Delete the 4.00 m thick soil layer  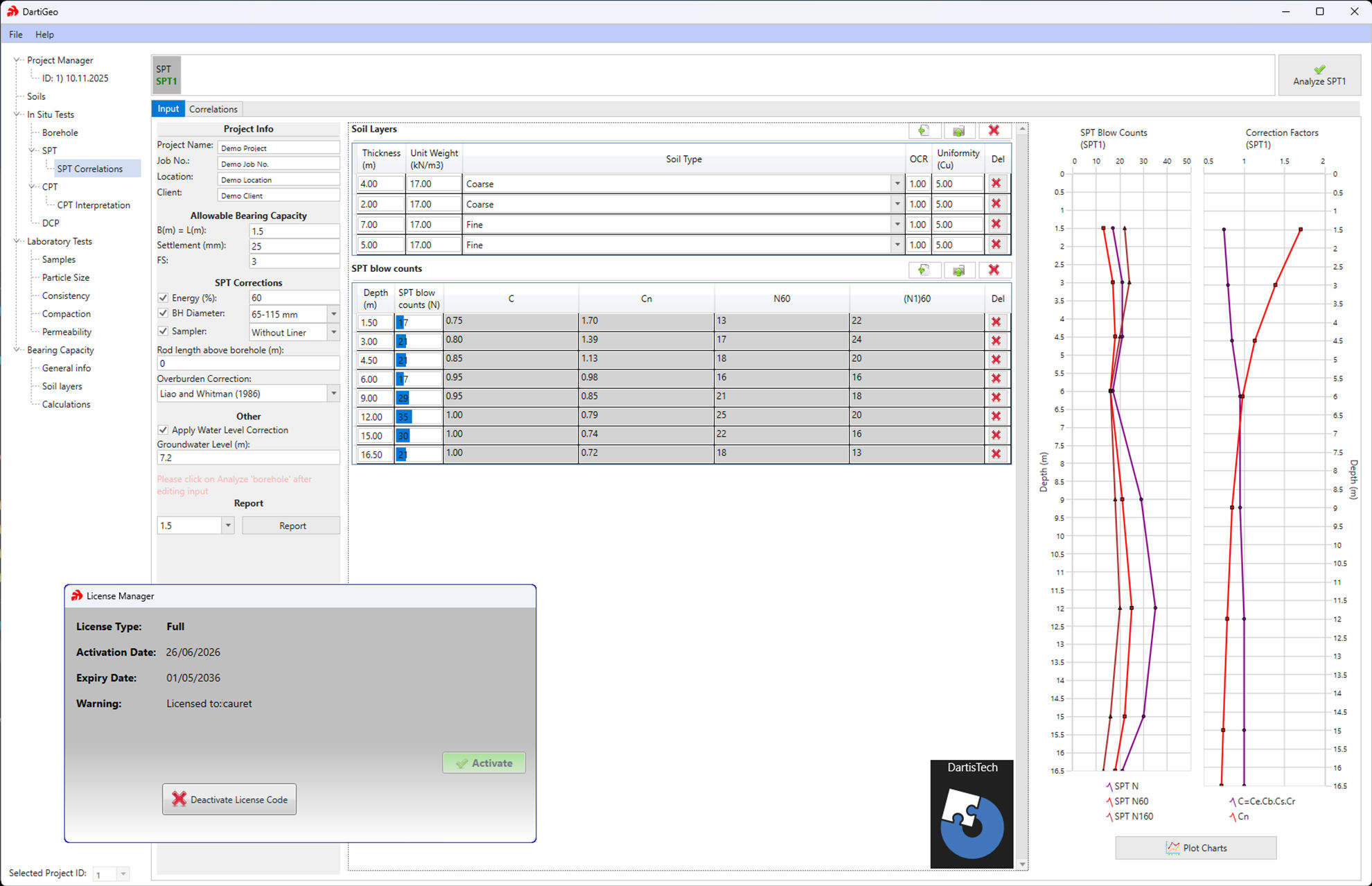[x=996, y=184]
